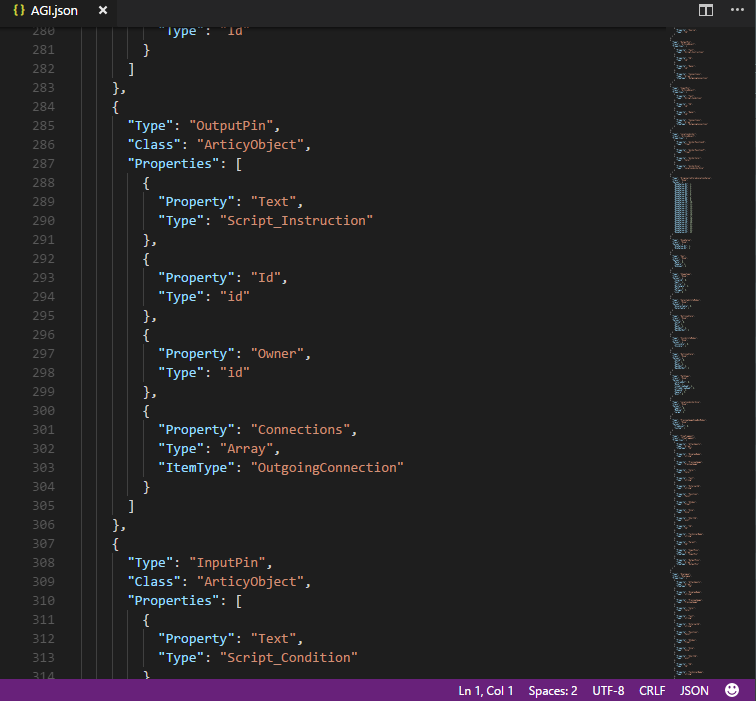Screen dimensions: 756x701
Task: Select the AGI.json editor tab
Action: pos(58,11)
